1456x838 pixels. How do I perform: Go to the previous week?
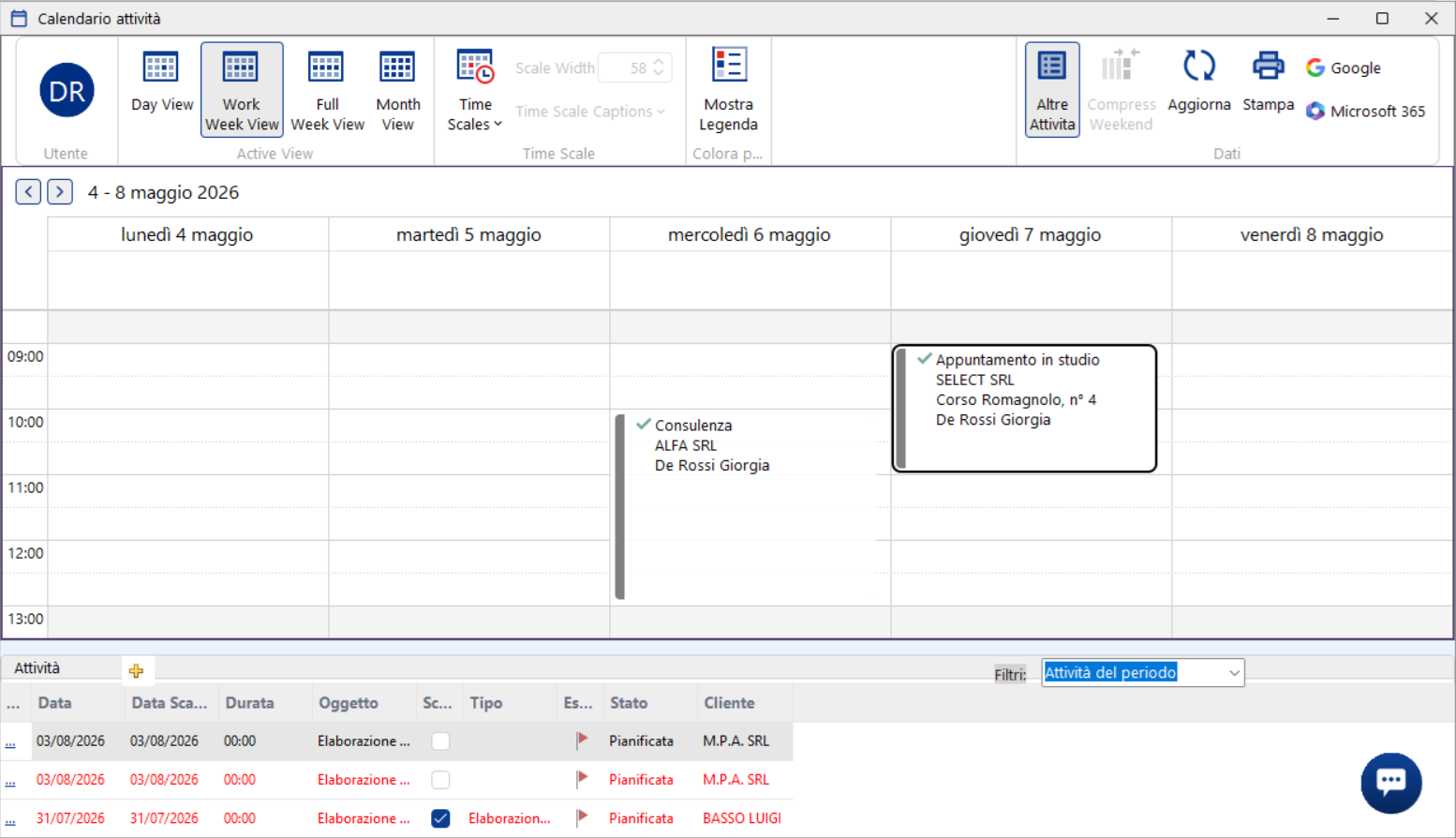click(28, 192)
